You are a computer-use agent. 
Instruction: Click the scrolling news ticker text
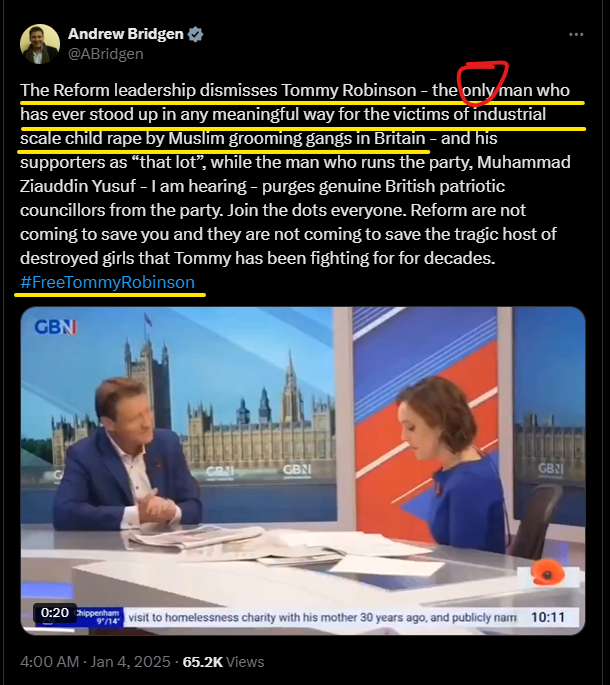pyautogui.click(x=322, y=617)
